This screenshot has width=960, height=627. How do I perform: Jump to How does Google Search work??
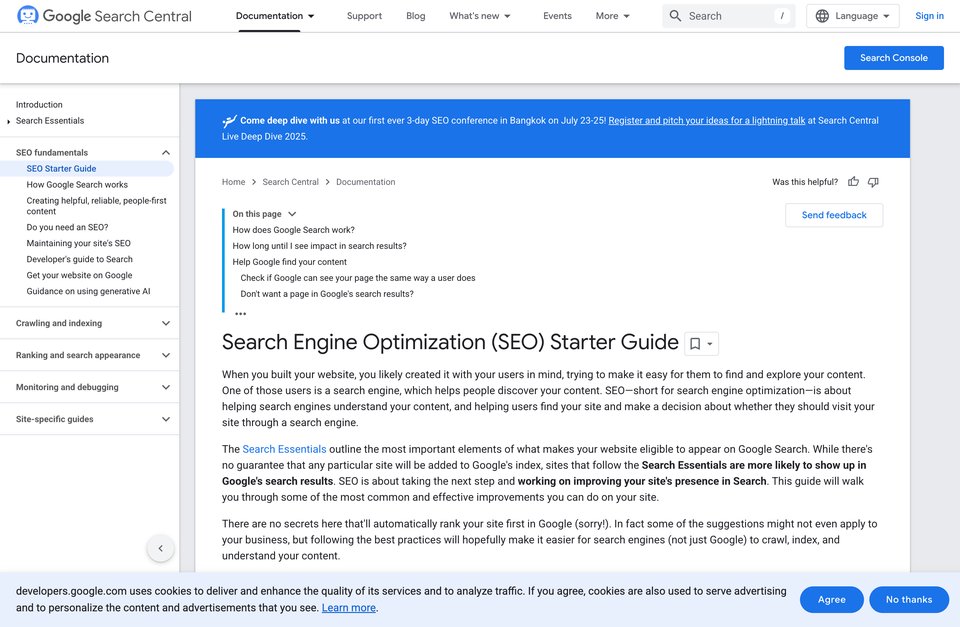point(293,230)
